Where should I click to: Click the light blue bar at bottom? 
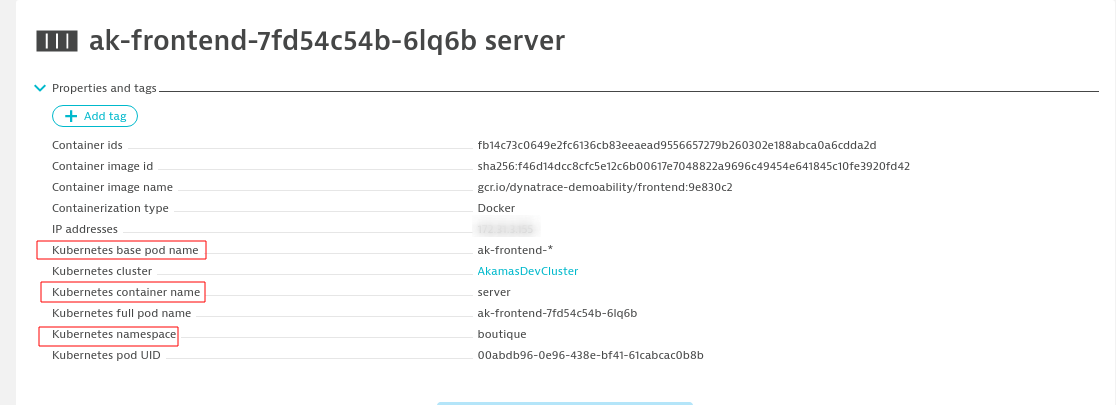tap(564, 402)
